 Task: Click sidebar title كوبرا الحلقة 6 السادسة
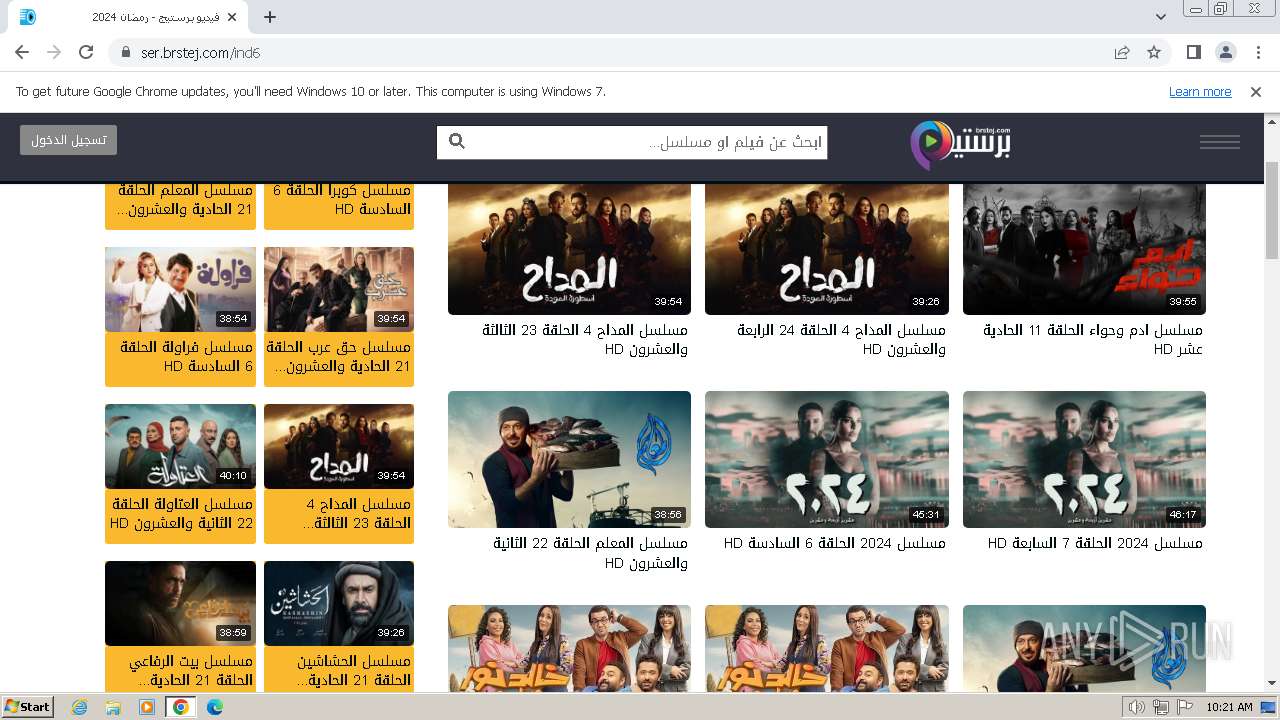[343, 199]
